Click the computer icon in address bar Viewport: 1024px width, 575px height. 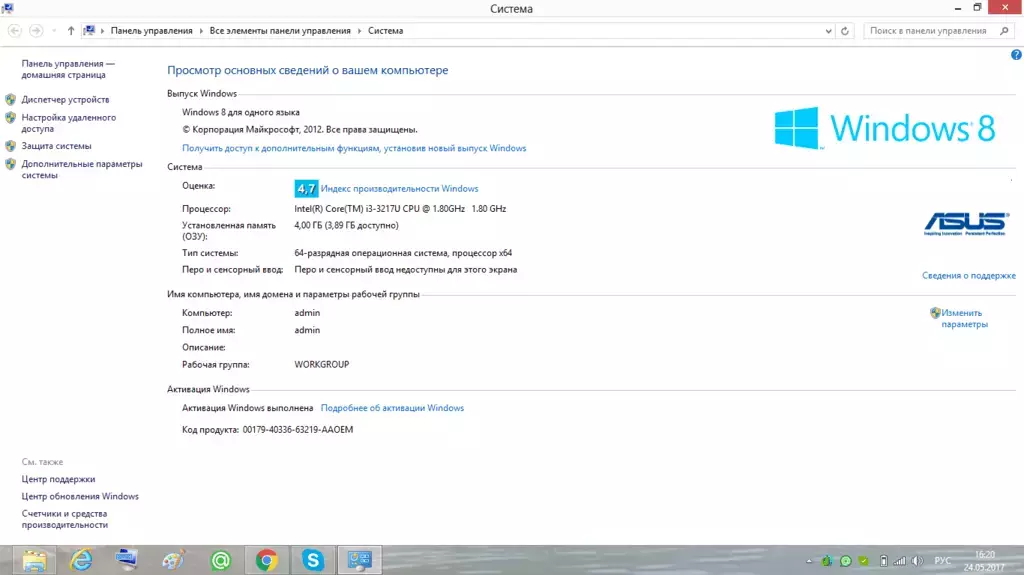coord(89,31)
